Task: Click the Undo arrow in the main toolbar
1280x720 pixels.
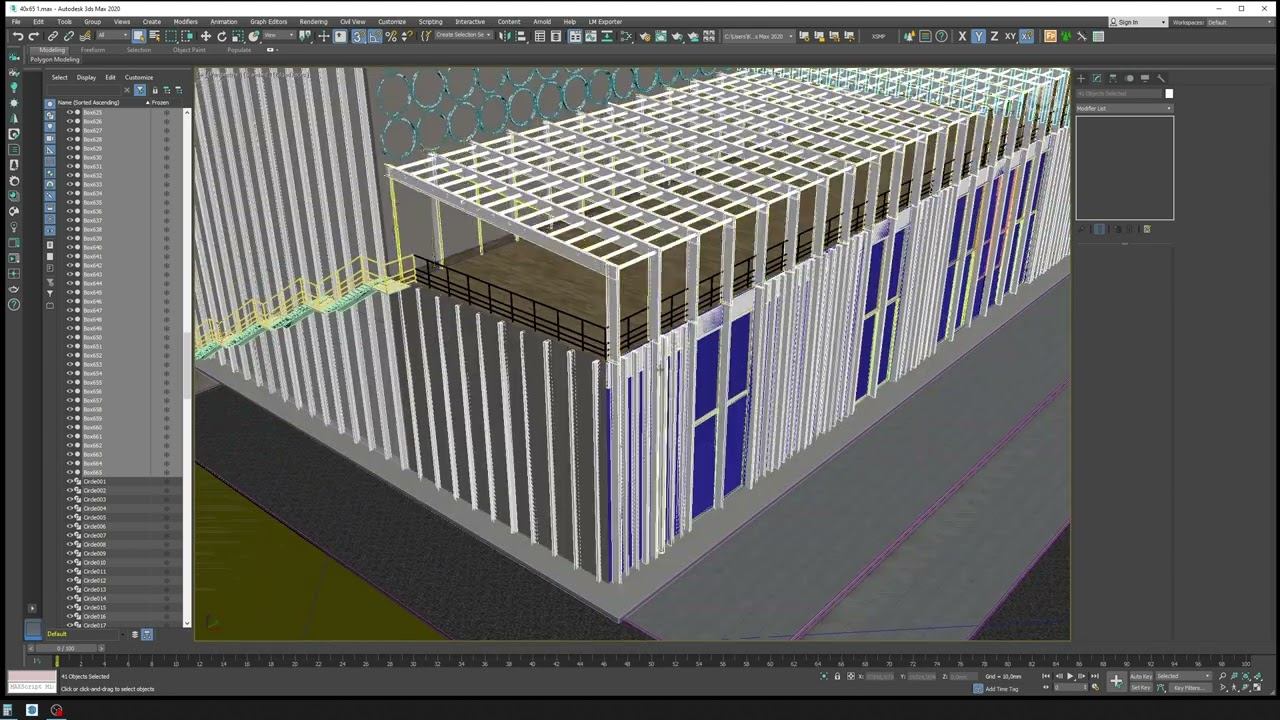Action: point(18,36)
